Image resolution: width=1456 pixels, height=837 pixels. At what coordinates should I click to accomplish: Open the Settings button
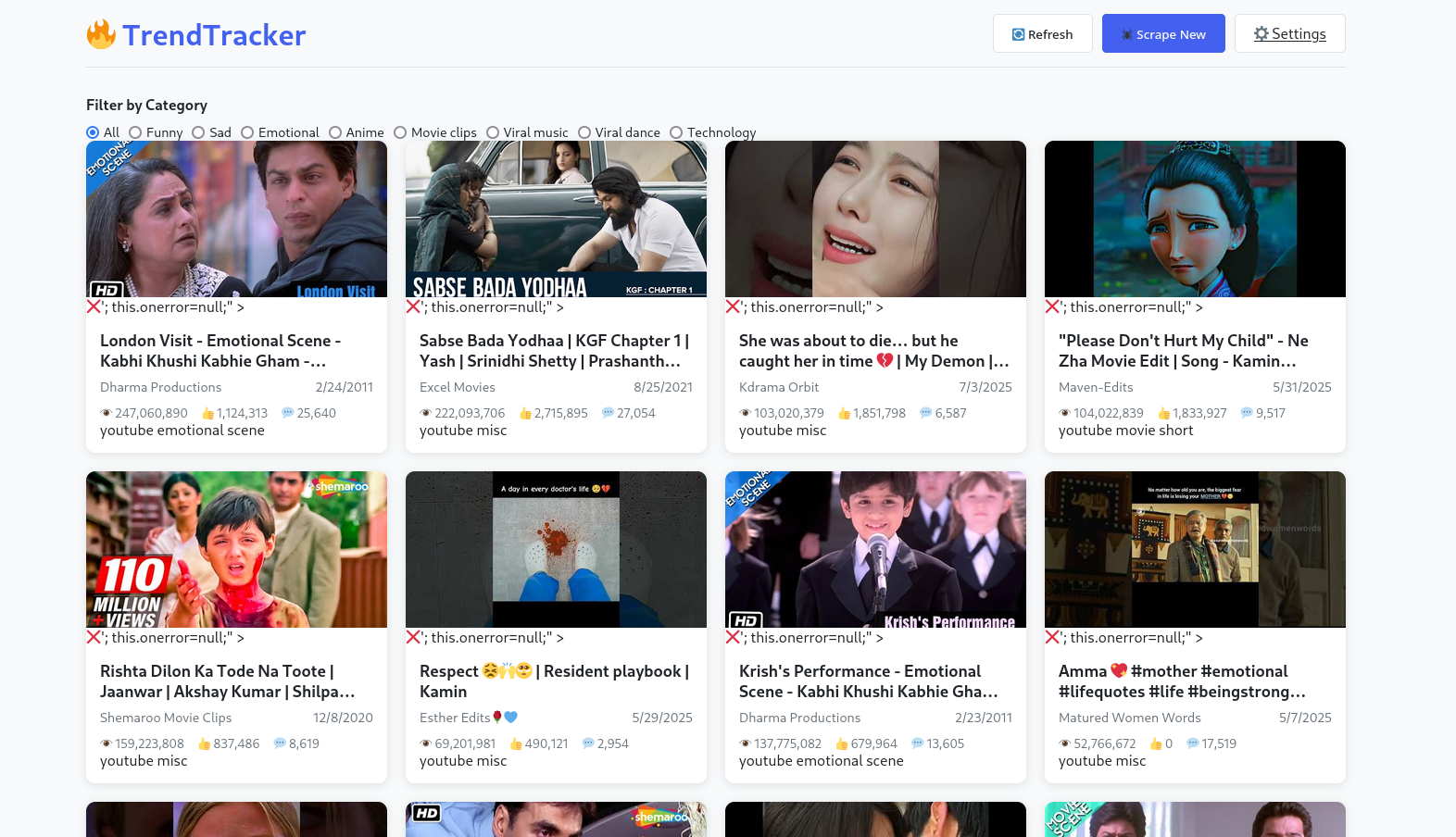[1290, 33]
